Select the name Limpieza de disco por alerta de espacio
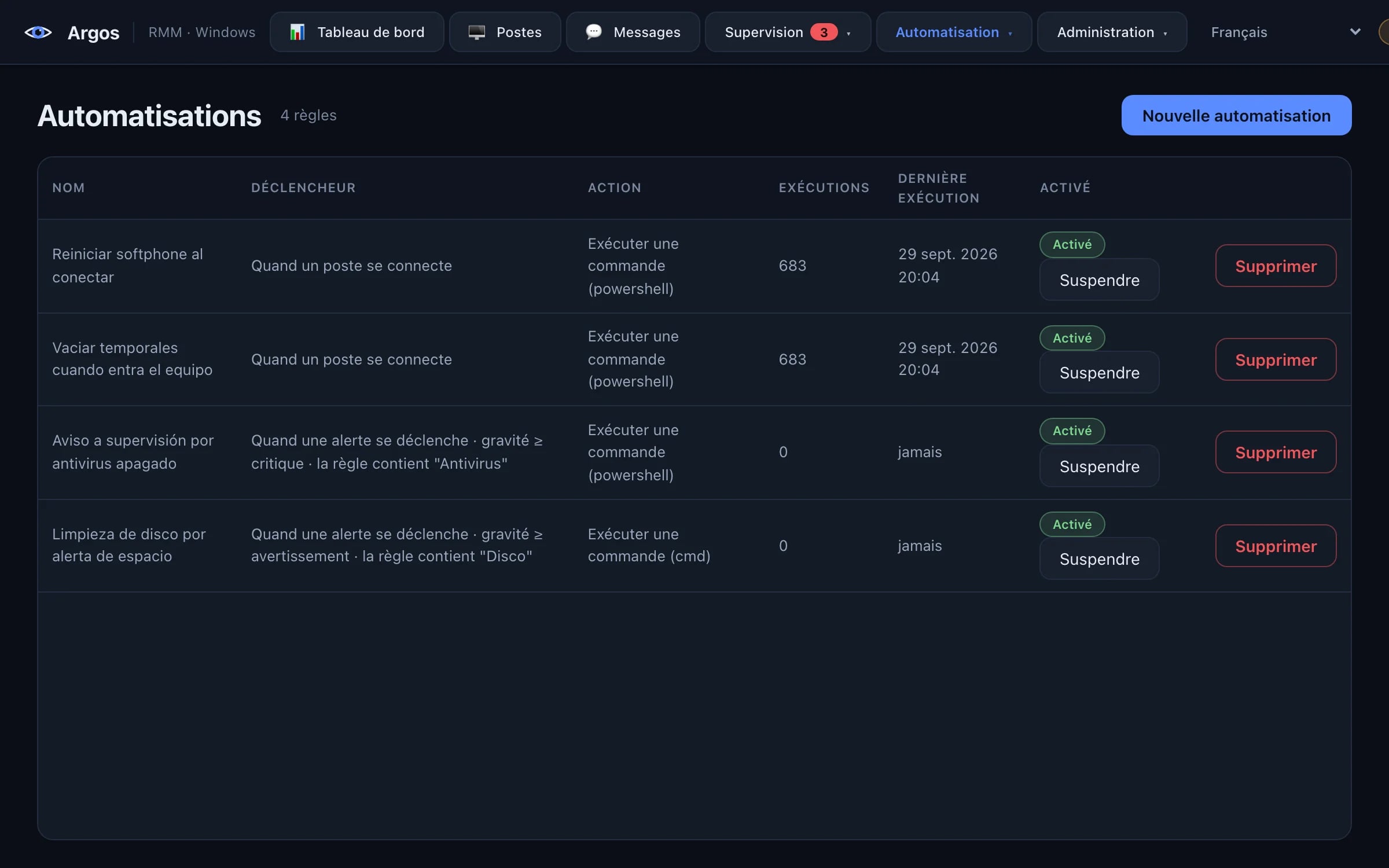1389x868 pixels. point(128,545)
